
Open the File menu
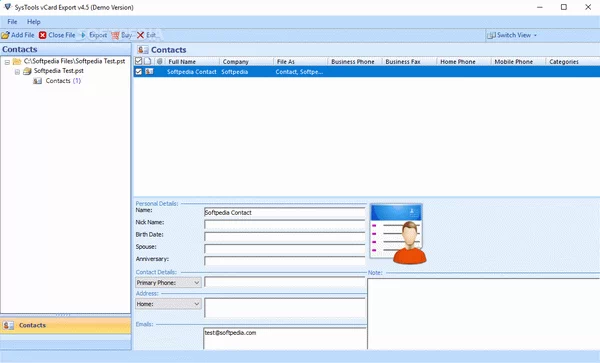coord(12,22)
